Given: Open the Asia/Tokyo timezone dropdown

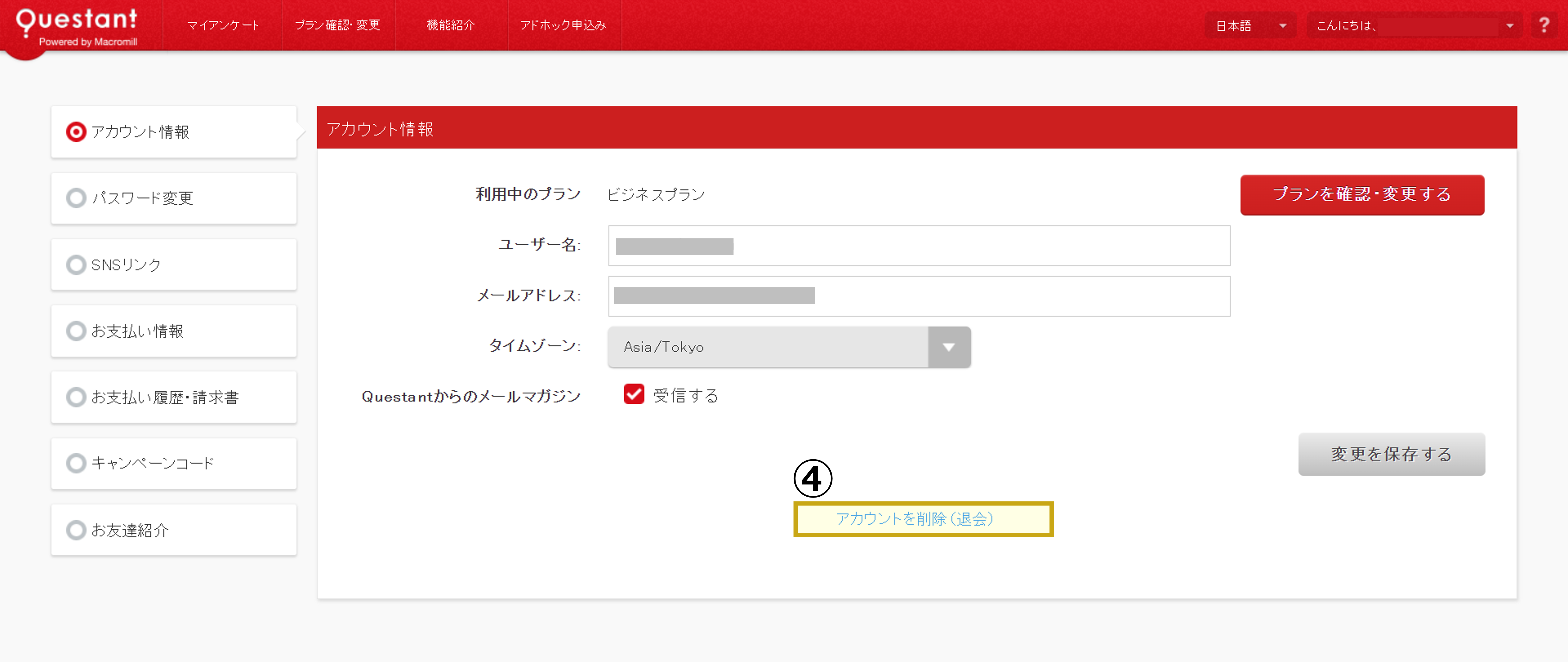Looking at the screenshot, I should click(x=789, y=347).
